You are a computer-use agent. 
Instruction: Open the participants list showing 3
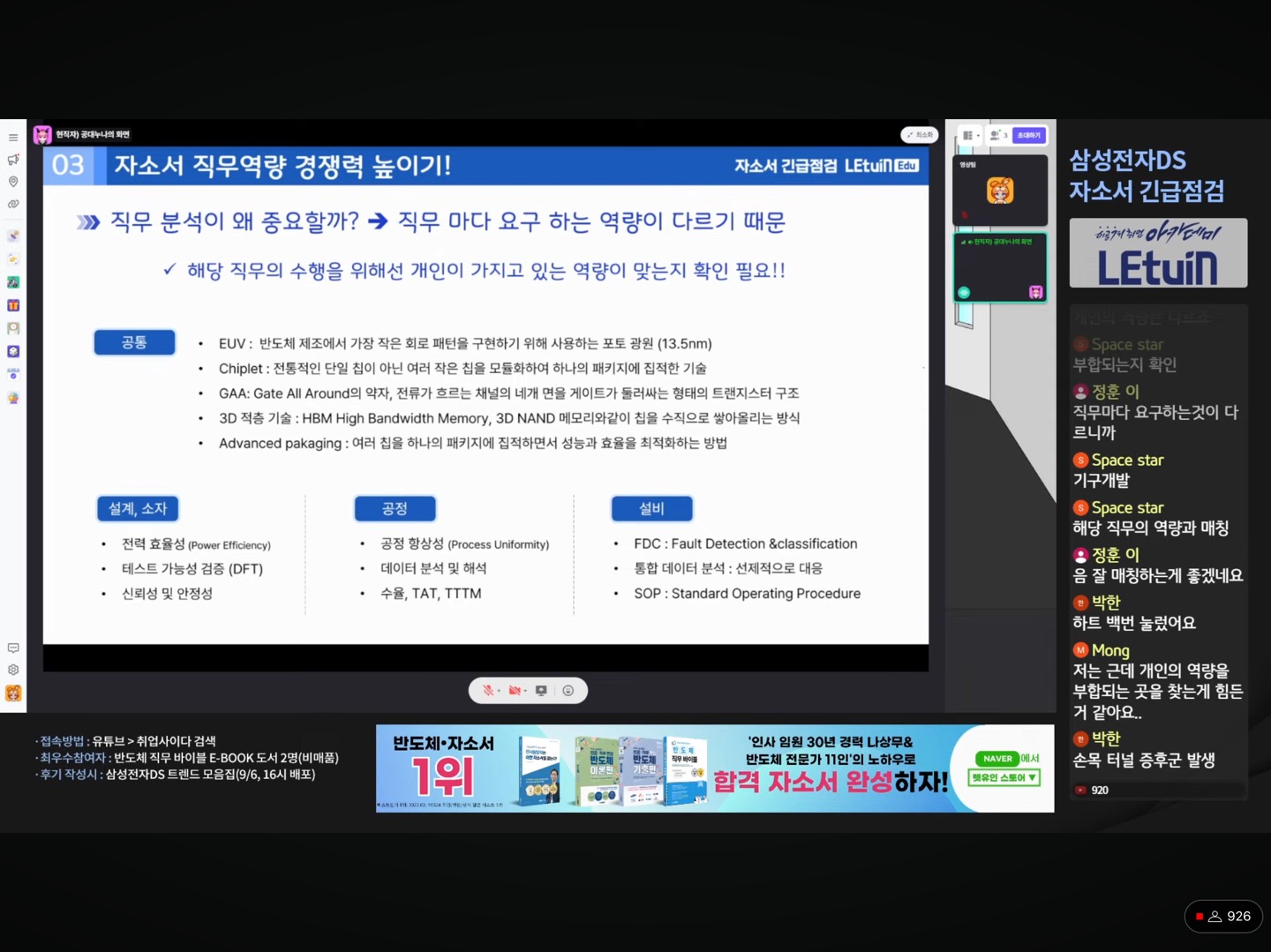click(998, 136)
